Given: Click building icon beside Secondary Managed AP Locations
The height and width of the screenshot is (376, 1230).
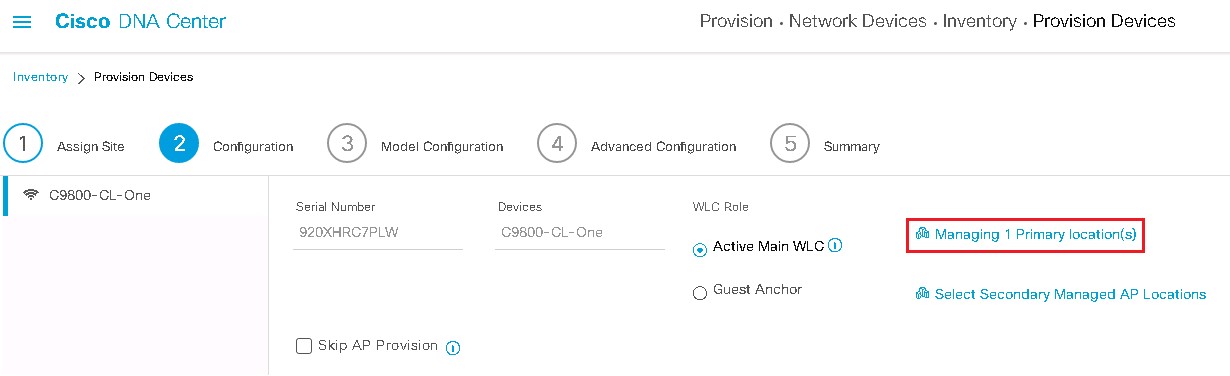Looking at the screenshot, I should (x=922, y=294).
